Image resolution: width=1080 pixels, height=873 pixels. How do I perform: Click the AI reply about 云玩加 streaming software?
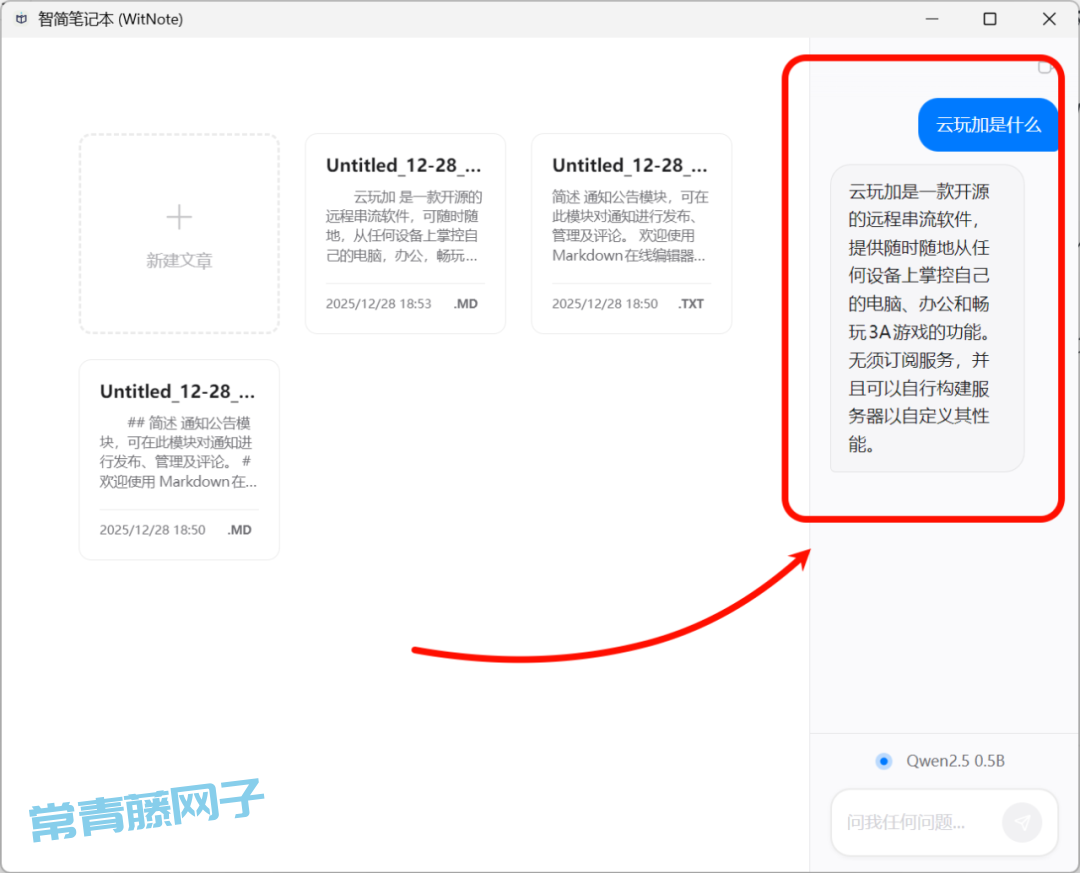click(x=926, y=317)
